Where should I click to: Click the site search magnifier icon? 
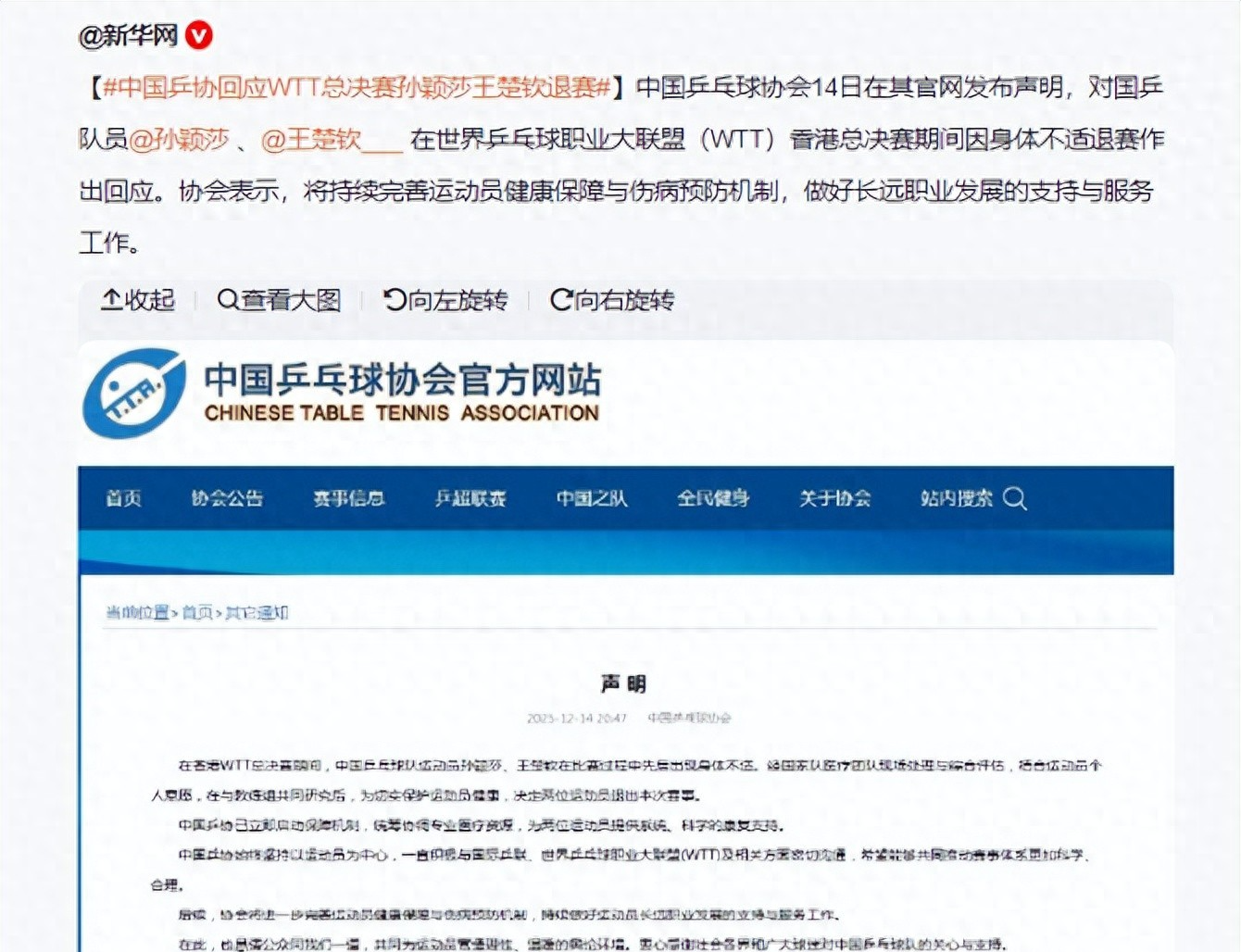(1015, 498)
